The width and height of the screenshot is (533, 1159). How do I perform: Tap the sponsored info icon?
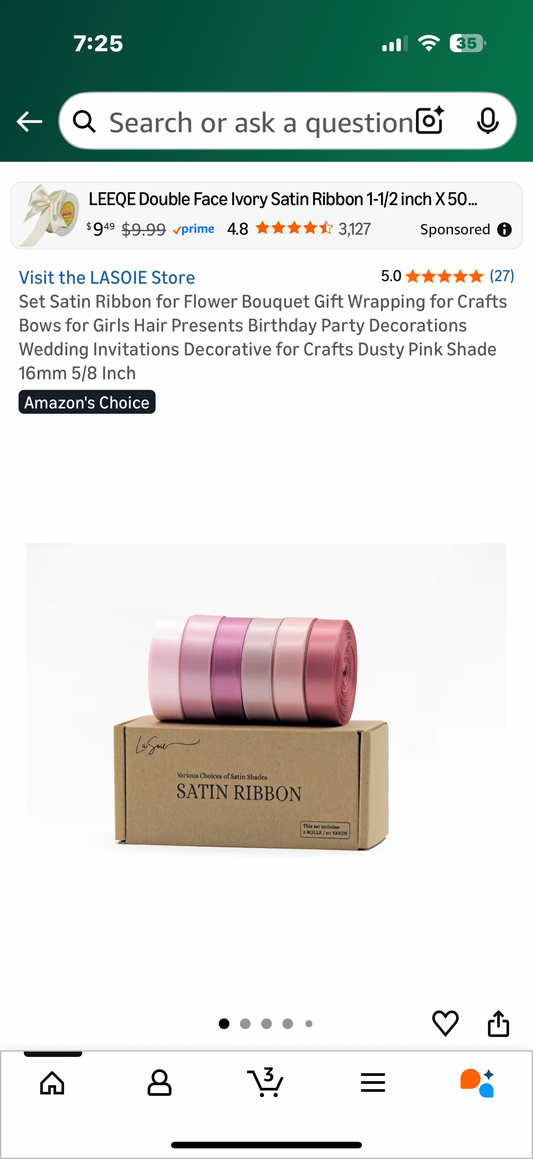[505, 229]
